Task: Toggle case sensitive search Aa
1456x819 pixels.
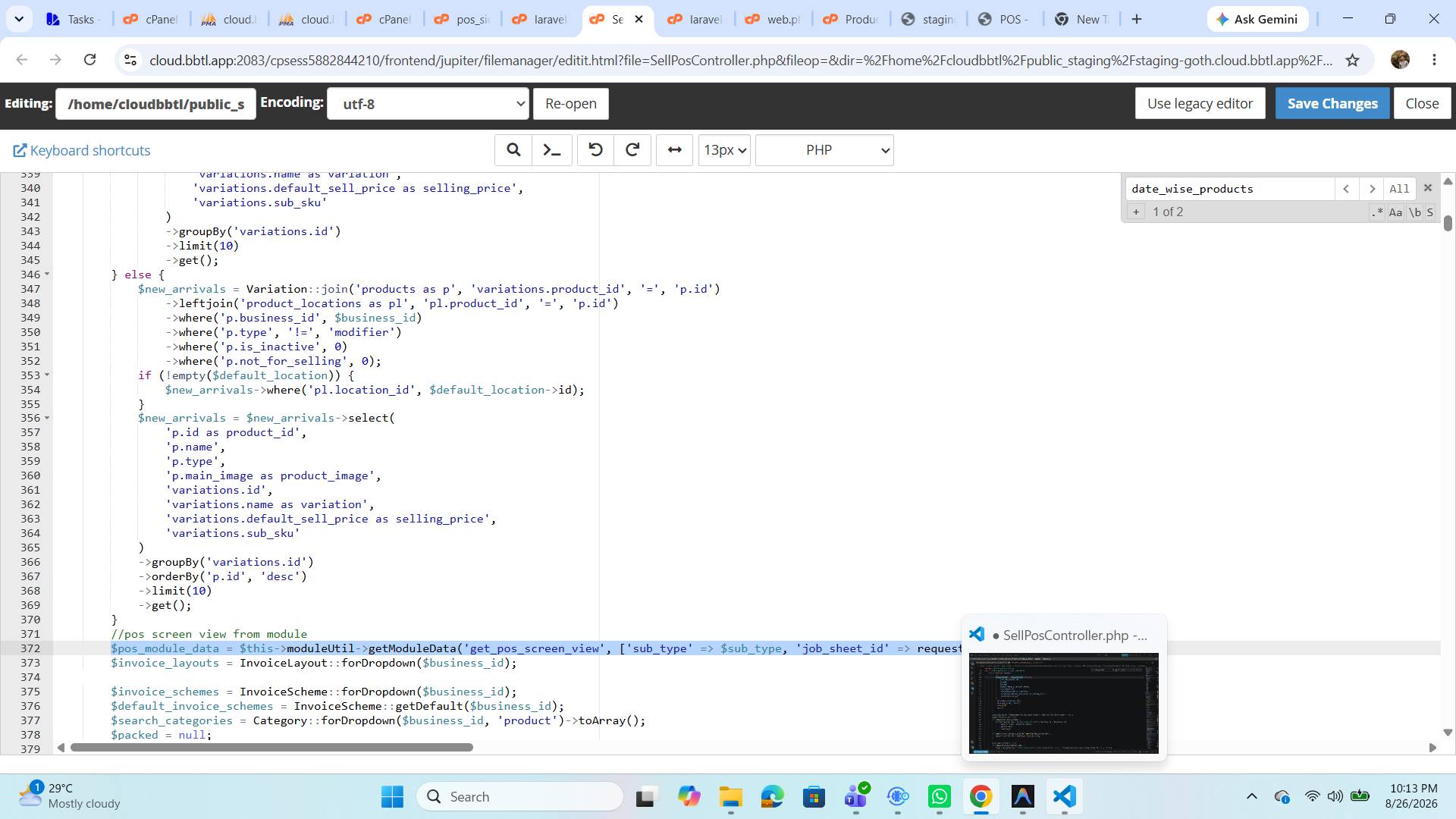Action: [x=1395, y=212]
